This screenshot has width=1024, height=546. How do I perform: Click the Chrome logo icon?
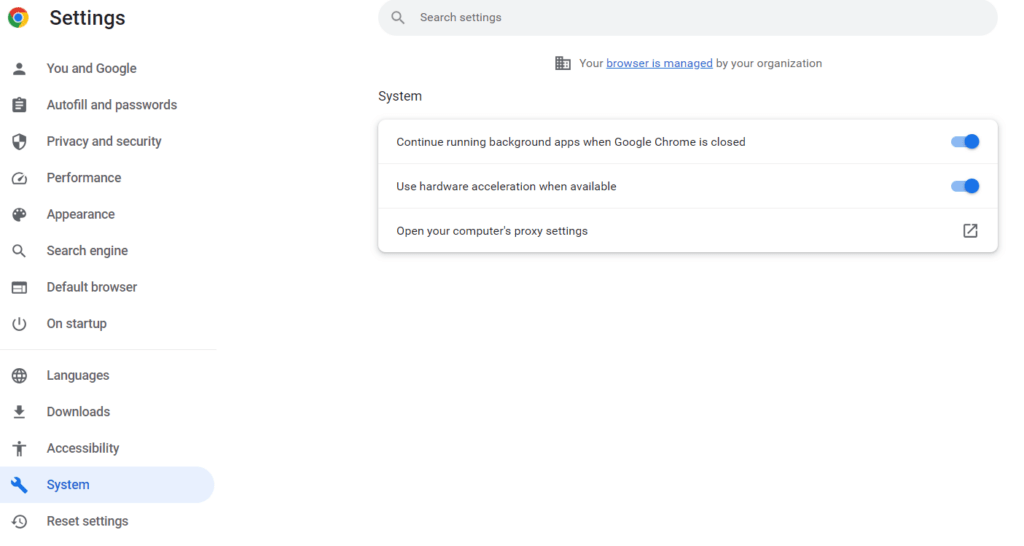click(x=18, y=18)
